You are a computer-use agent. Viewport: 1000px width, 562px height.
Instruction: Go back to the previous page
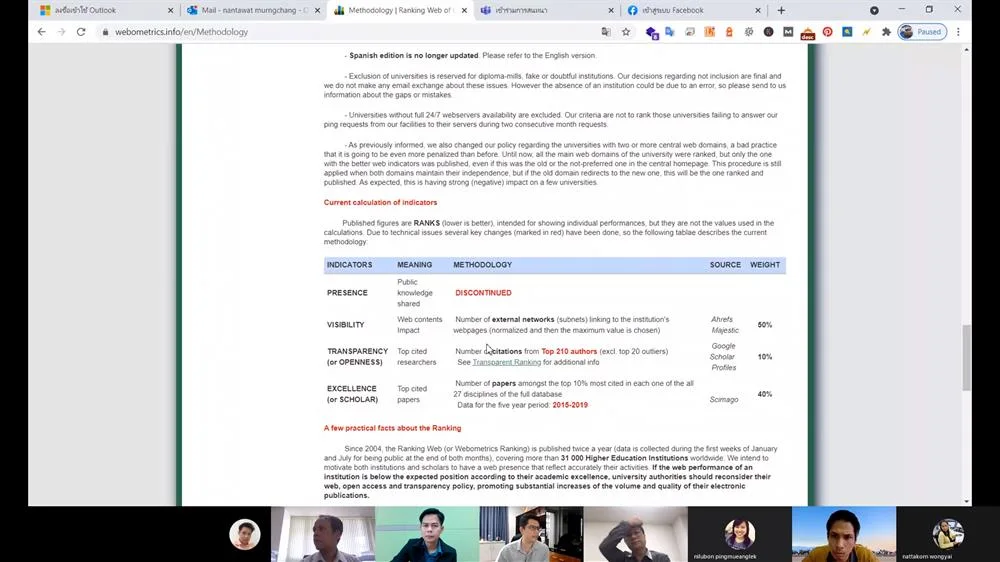click(x=41, y=32)
